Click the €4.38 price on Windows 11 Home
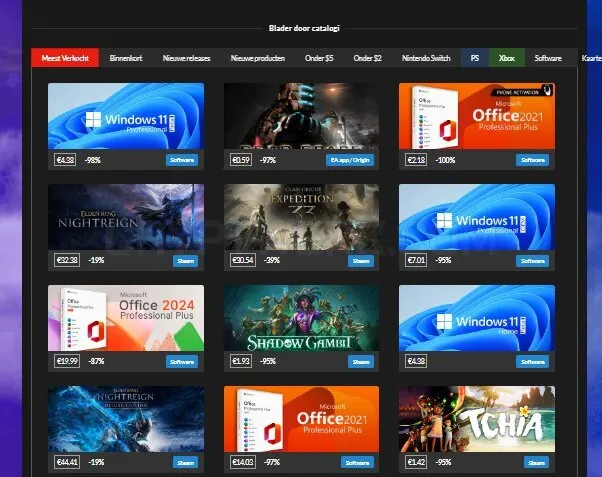Viewport: 602px width, 477px height. coord(416,361)
